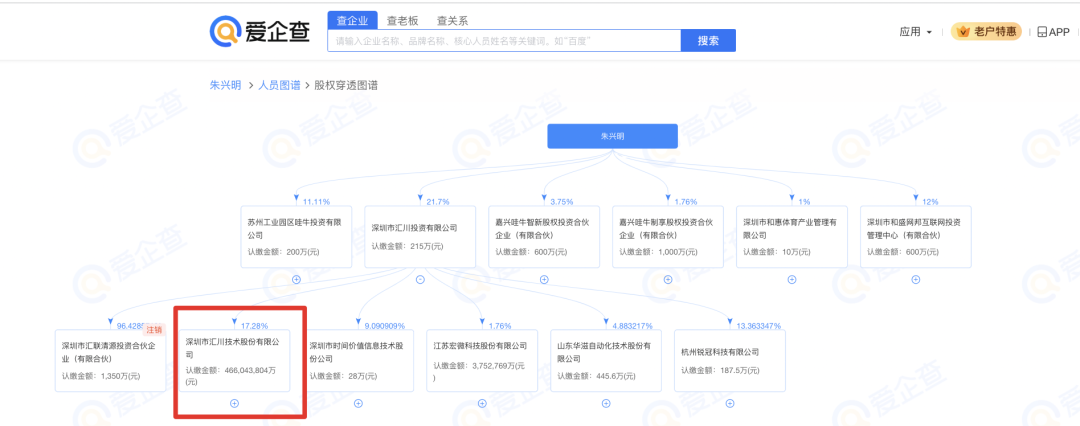The height and width of the screenshot is (426, 1080).
Task: Open the 应用 dropdown menu
Action: [915, 32]
